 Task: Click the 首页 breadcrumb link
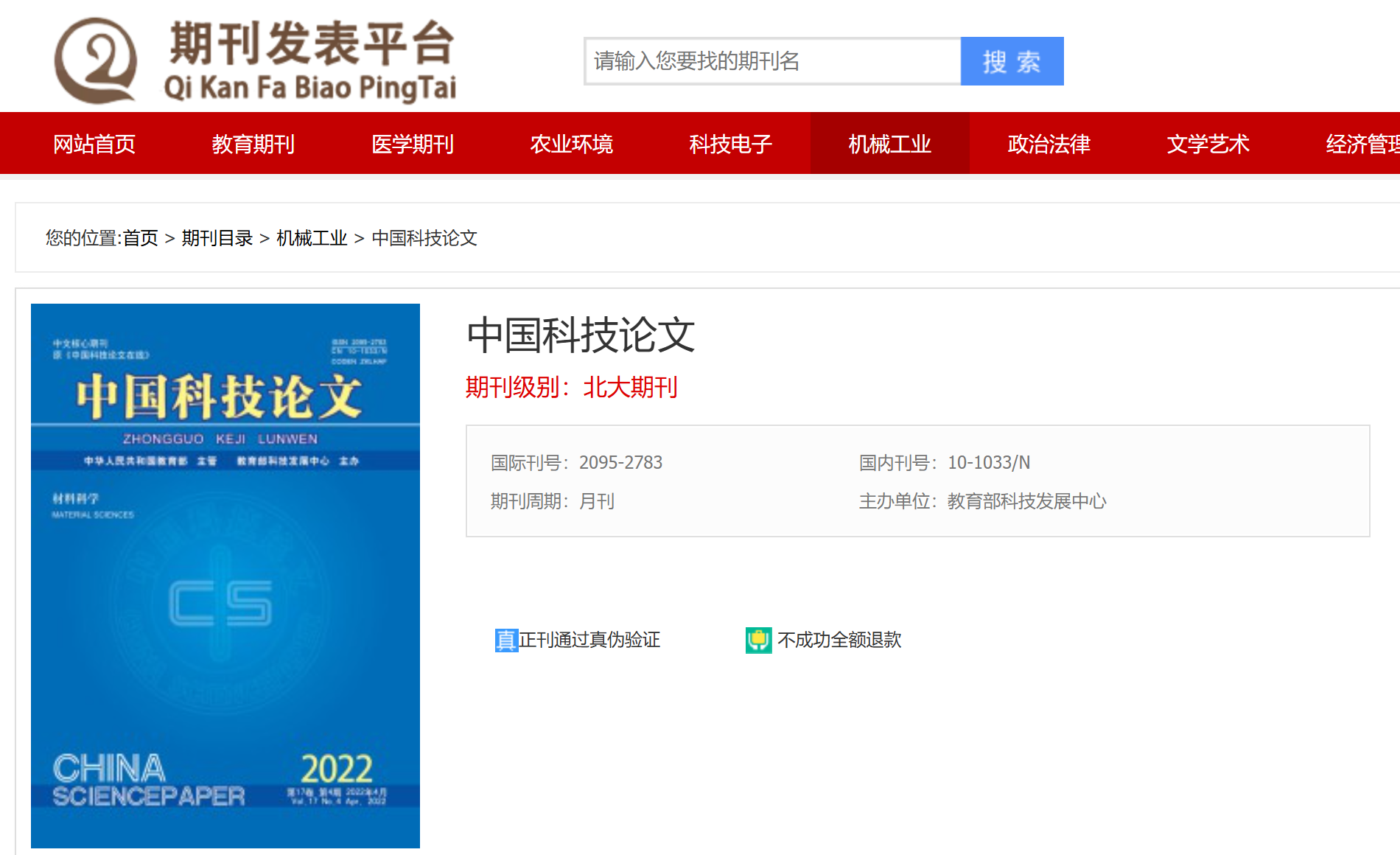pos(141,237)
